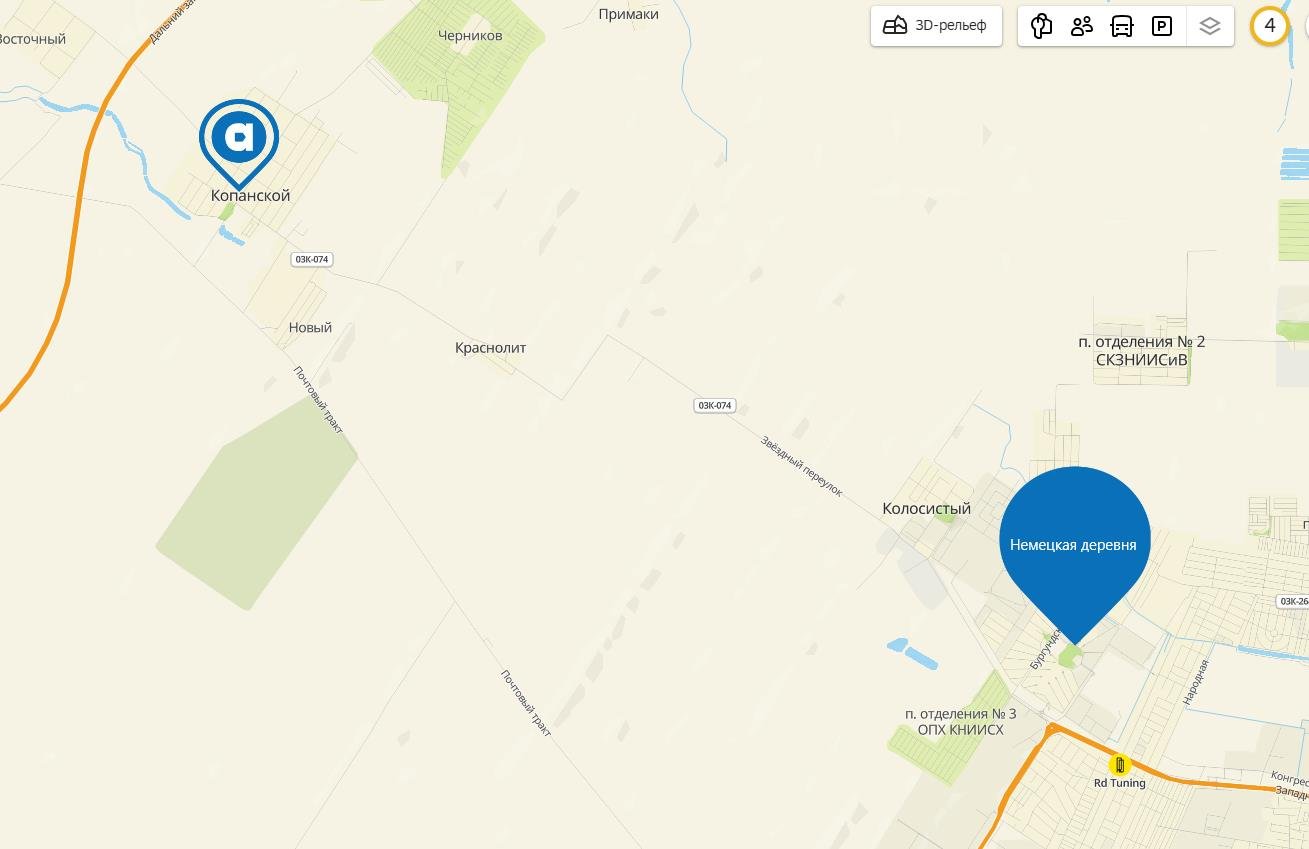This screenshot has width=1309, height=849.
Task: Click the upper 03К-074 road sign near Новый
Action: pos(311,259)
